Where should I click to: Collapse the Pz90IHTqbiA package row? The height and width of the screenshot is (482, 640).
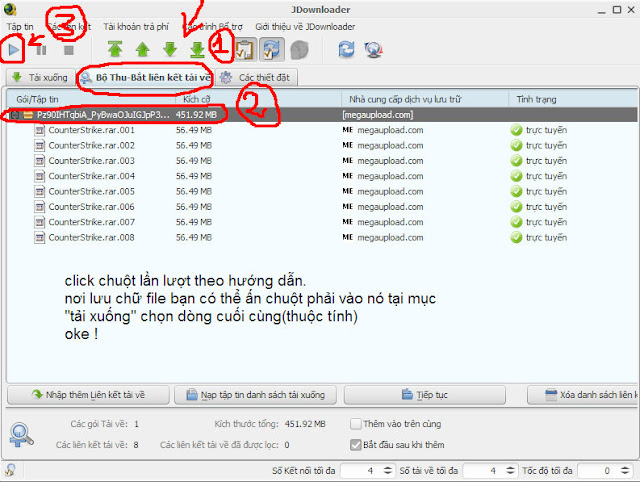click(x=15, y=115)
